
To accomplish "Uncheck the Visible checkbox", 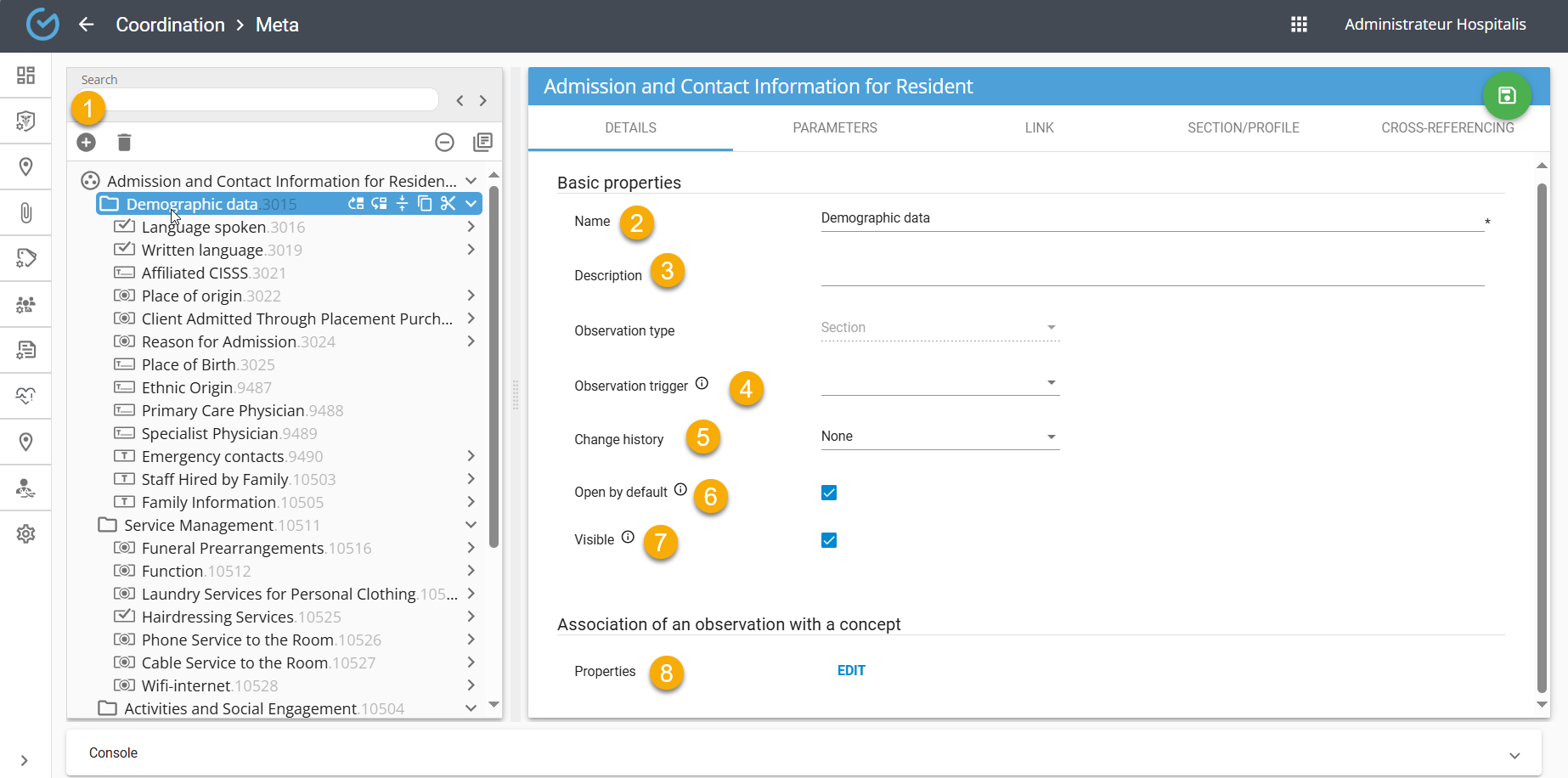I will tap(829, 540).
